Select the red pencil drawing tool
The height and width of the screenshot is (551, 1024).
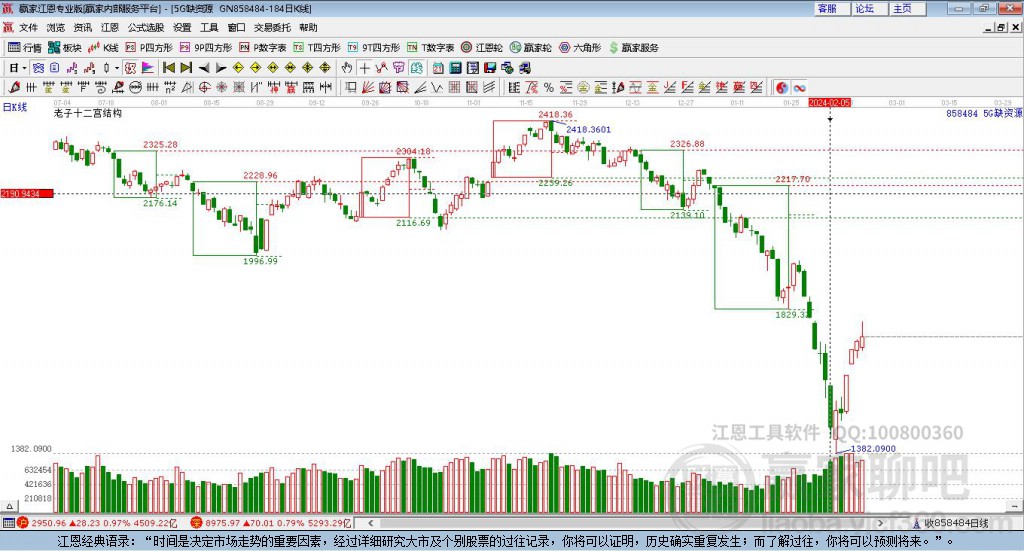point(14,87)
